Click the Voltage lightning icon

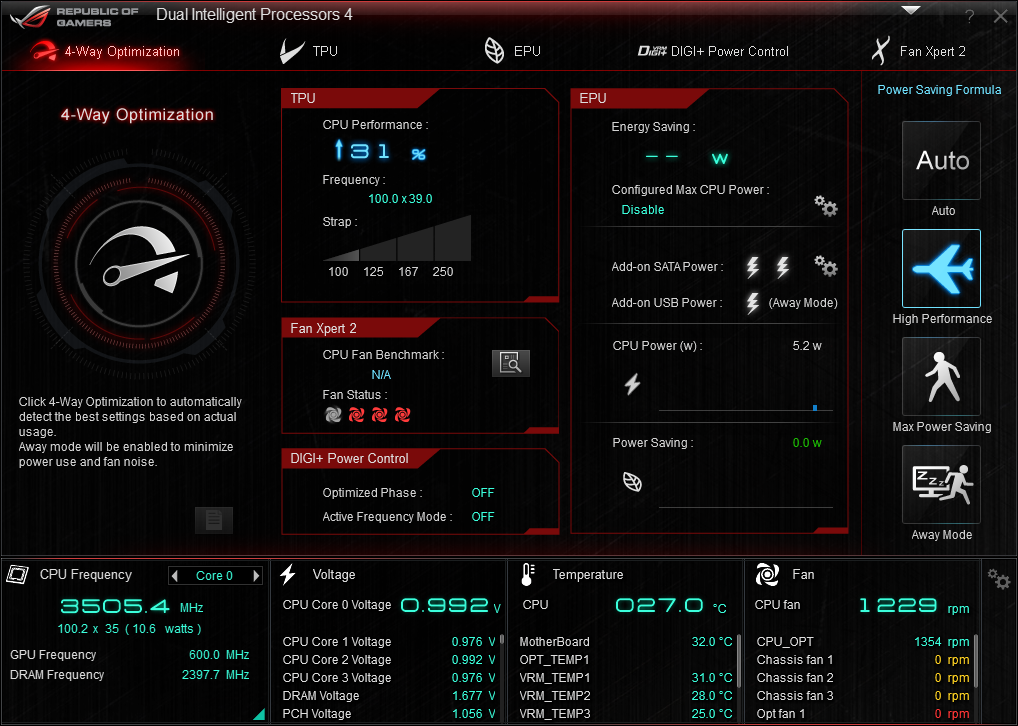pyautogui.click(x=288, y=574)
